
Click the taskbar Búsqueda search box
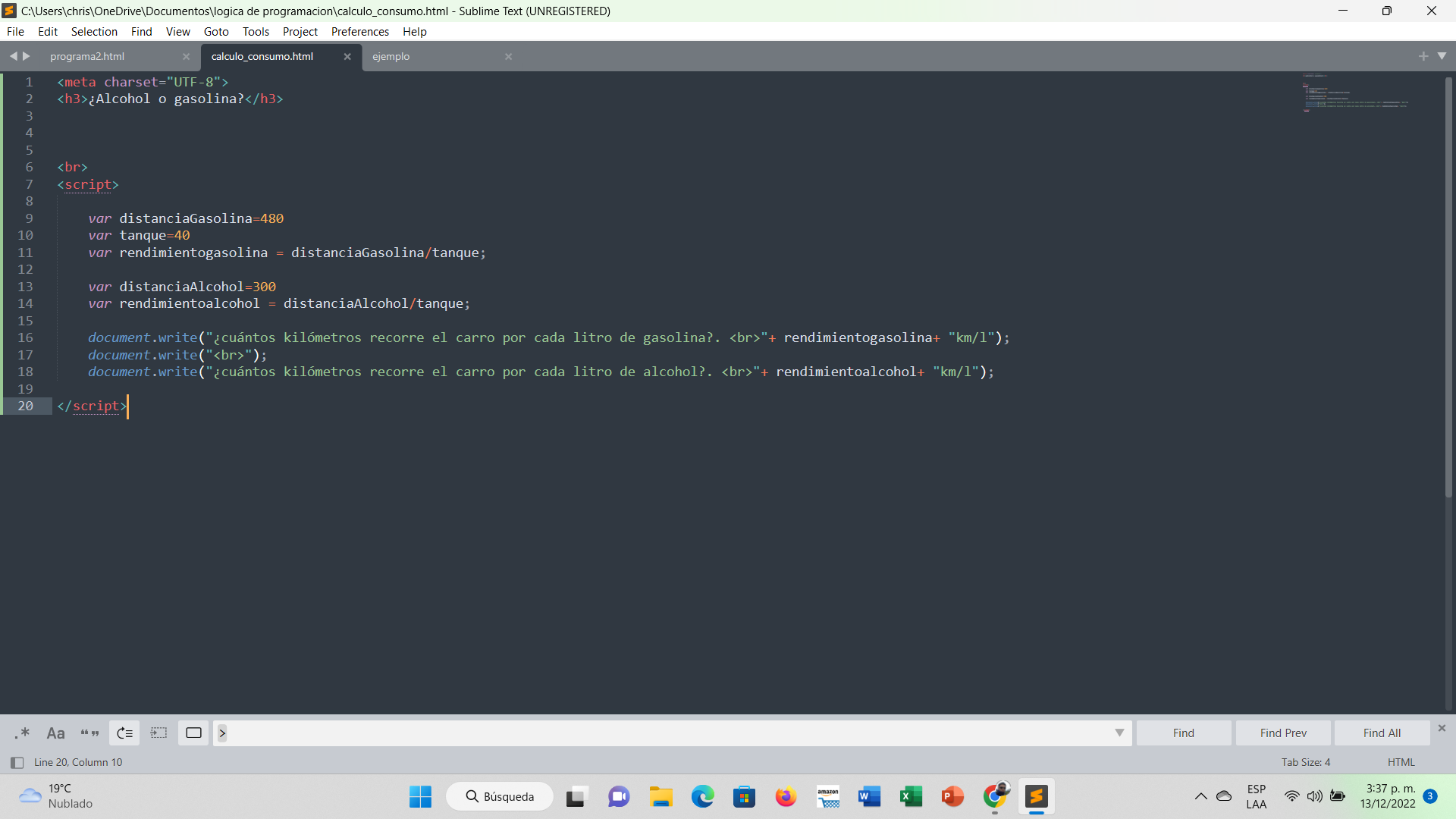coord(500,797)
